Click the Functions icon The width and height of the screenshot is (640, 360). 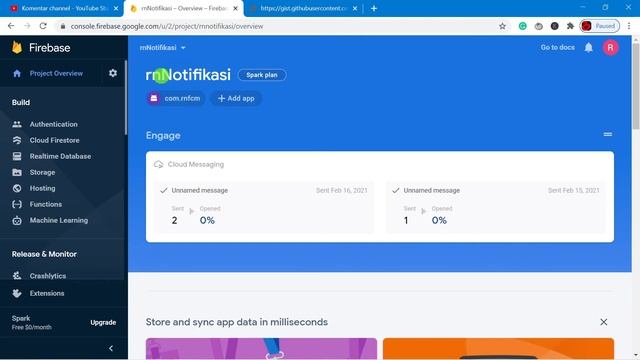(17, 204)
